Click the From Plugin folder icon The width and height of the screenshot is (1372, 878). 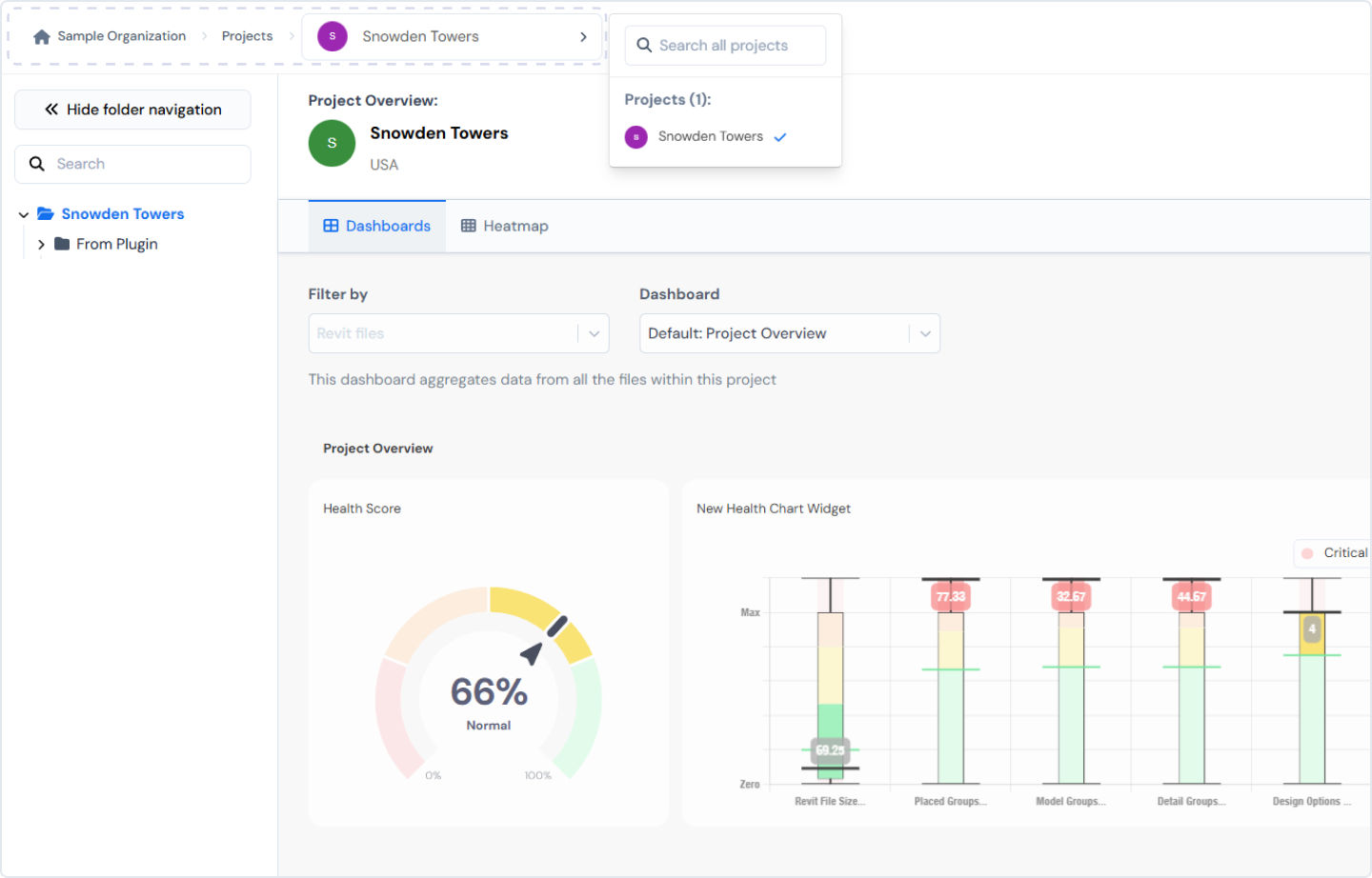[x=62, y=244]
